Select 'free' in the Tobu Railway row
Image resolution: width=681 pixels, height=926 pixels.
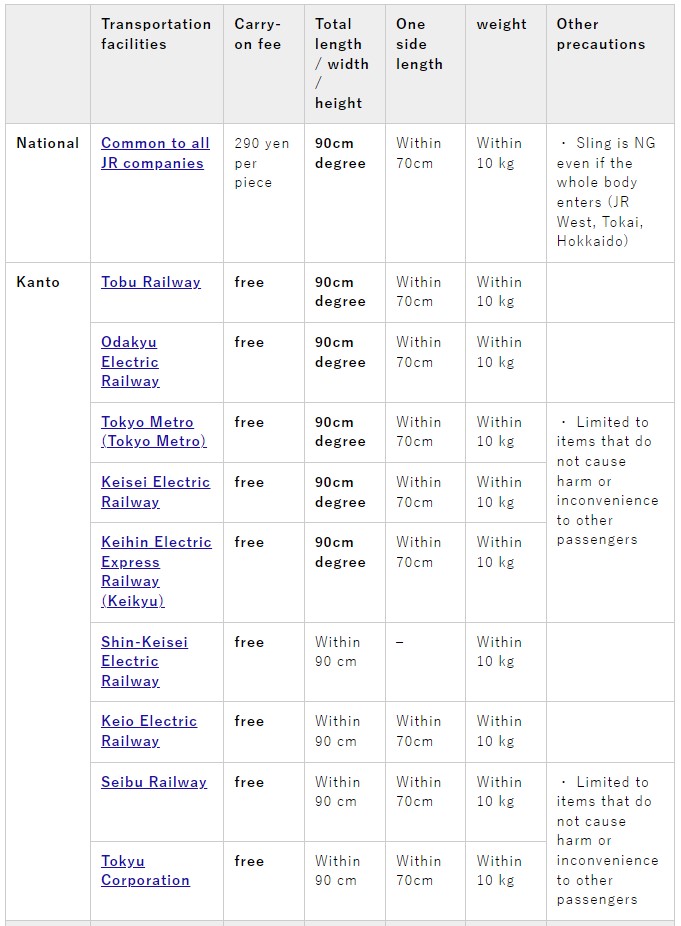249,282
